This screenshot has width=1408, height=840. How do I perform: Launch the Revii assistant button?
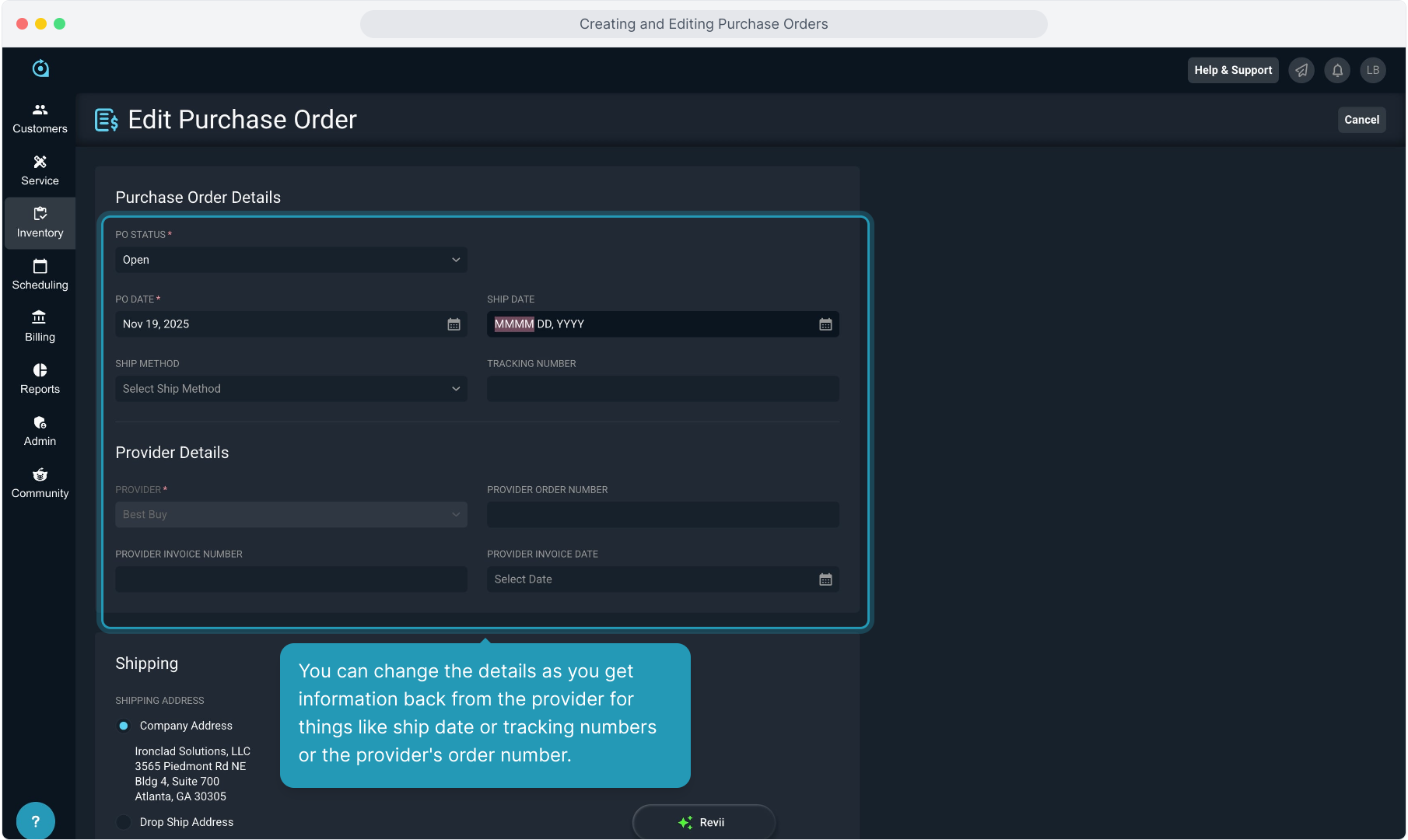pos(703,822)
